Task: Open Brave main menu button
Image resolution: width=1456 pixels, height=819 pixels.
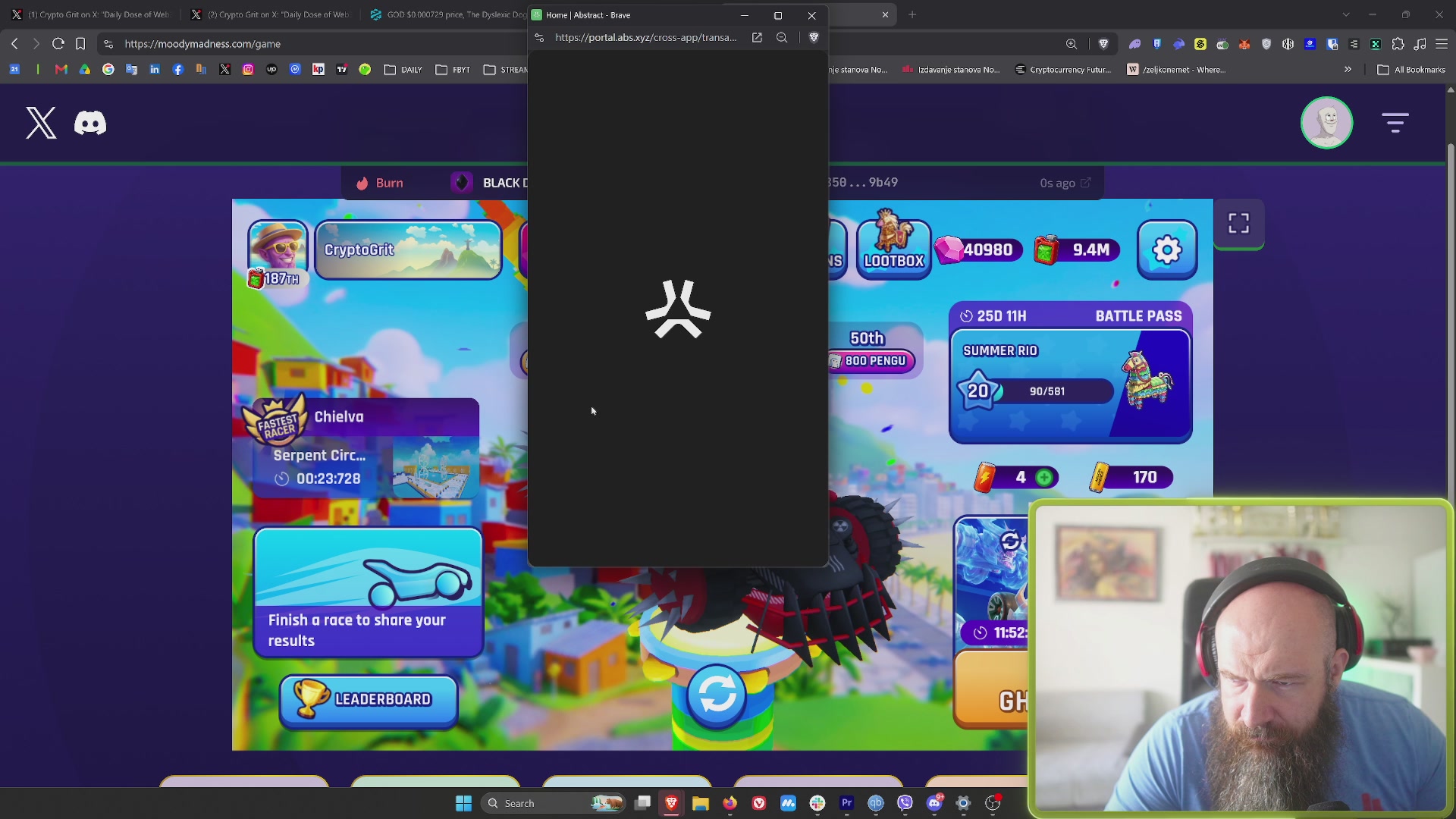Action: click(1442, 44)
